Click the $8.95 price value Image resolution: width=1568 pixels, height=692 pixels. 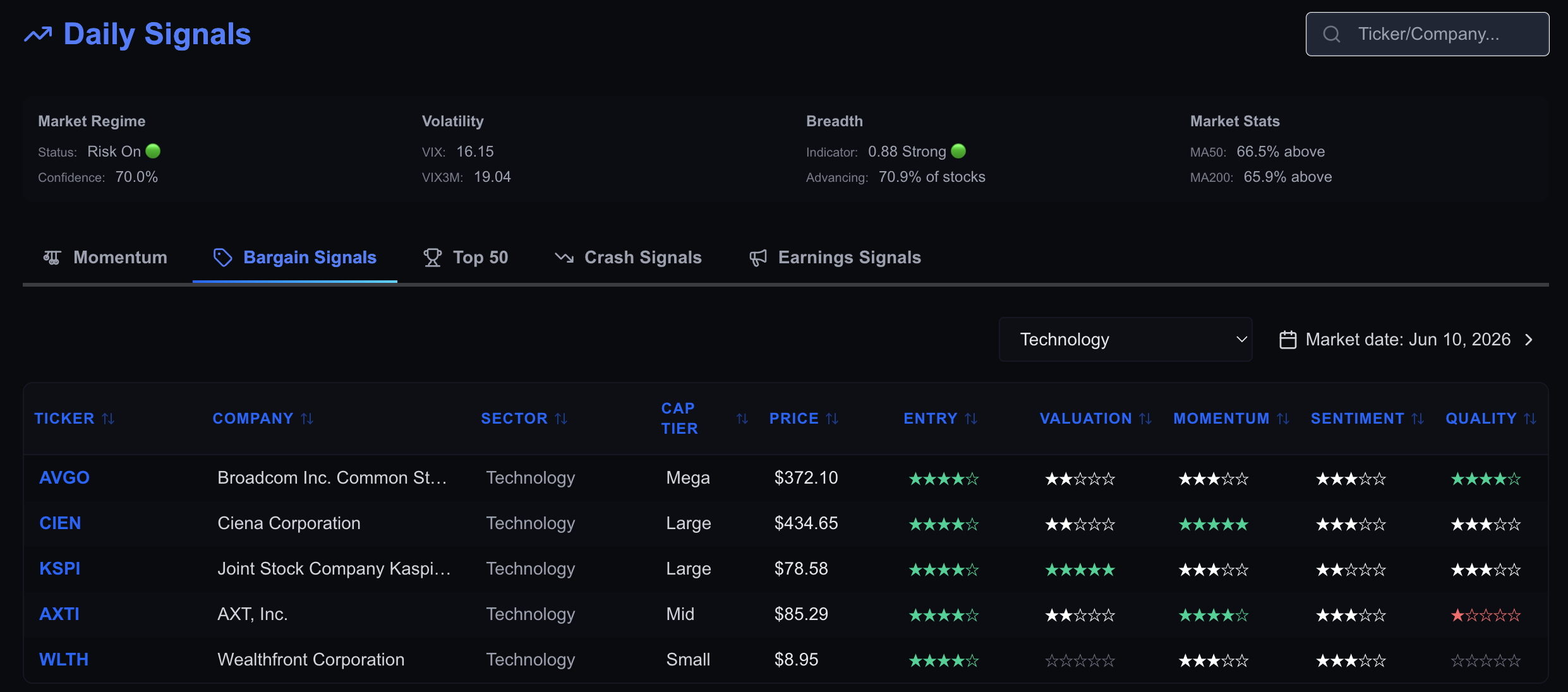pos(796,660)
